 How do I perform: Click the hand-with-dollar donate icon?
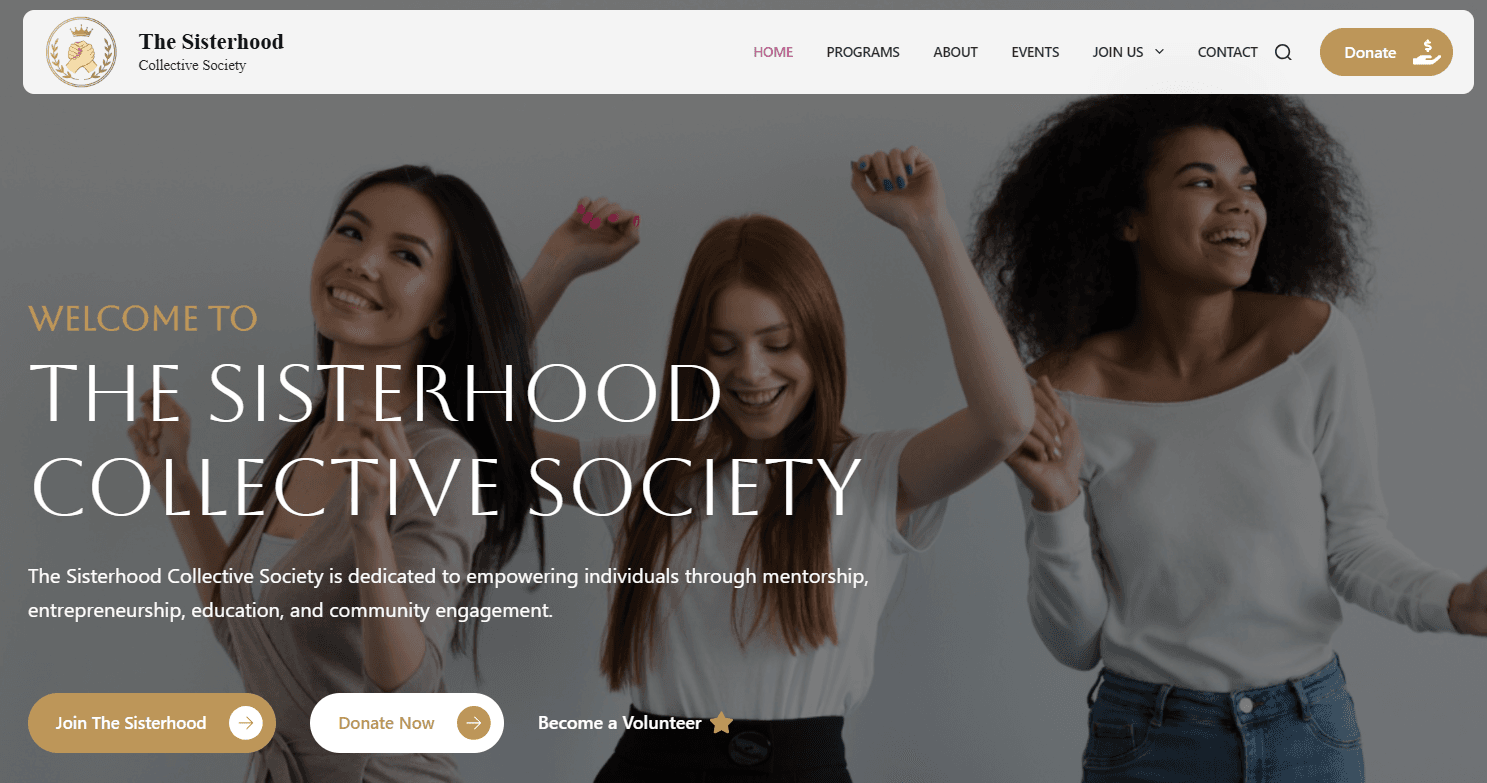1427,52
